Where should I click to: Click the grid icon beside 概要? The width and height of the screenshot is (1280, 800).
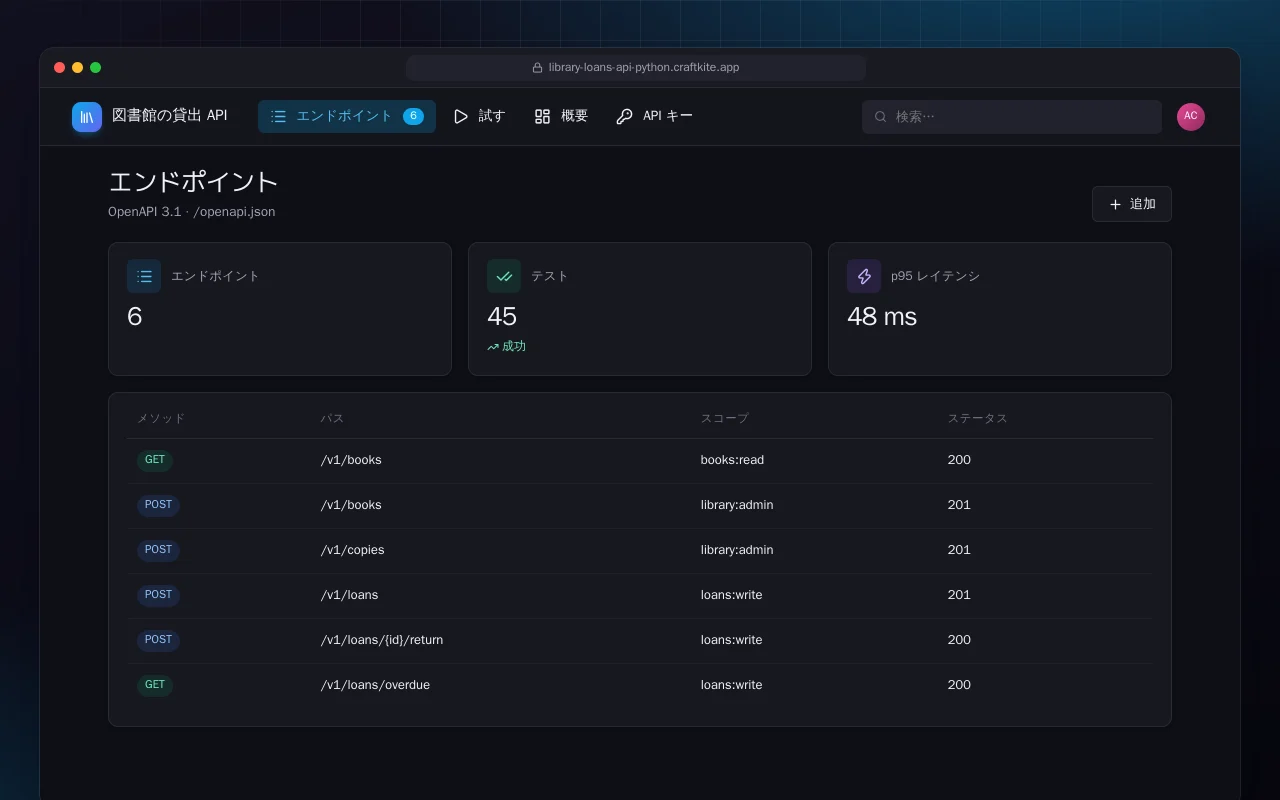point(543,117)
